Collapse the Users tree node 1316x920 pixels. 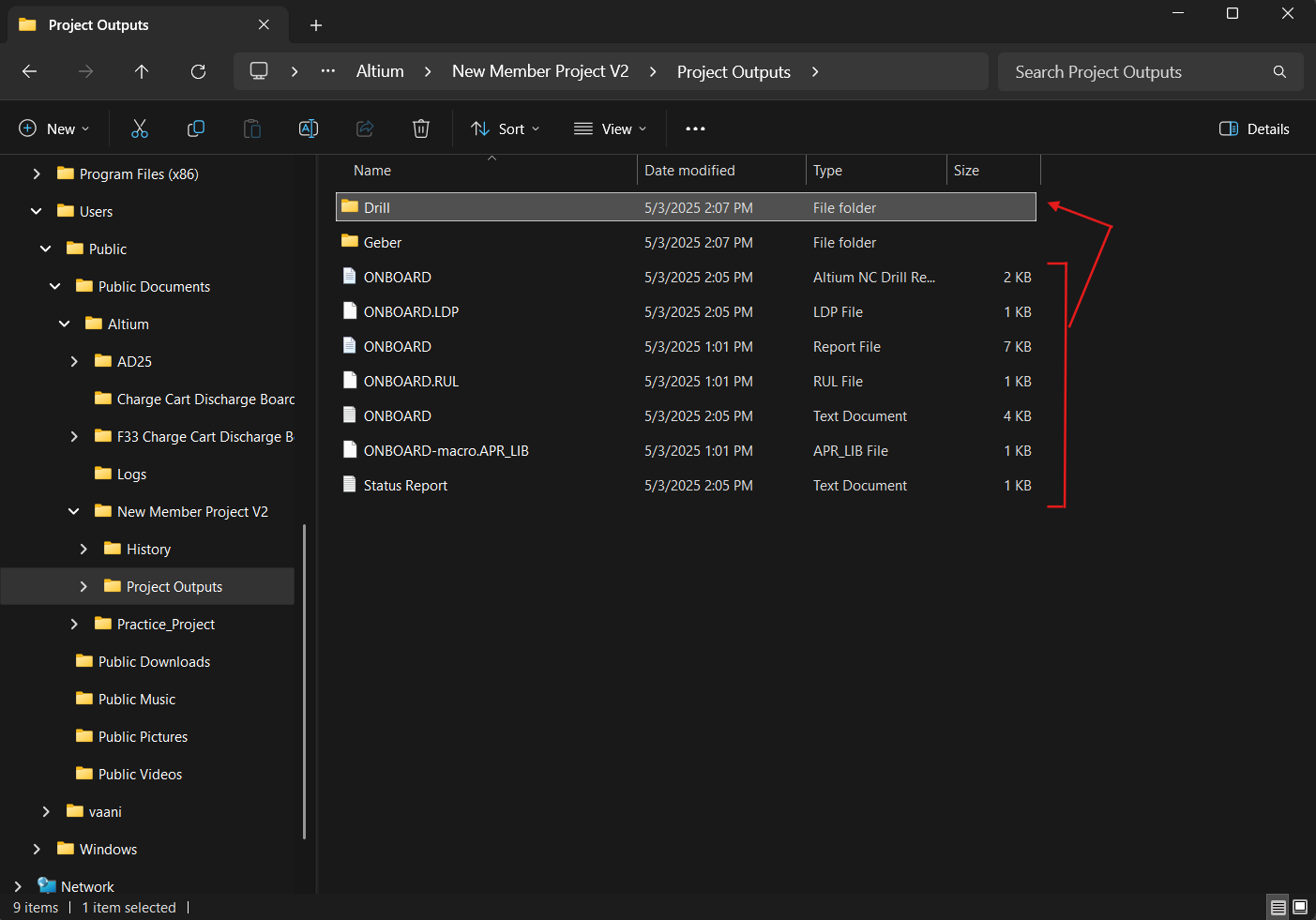(x=37, y=211)
